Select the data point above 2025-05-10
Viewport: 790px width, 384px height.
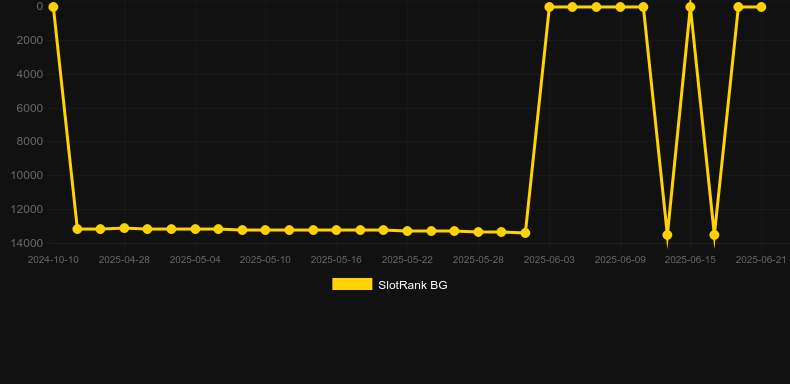pyautogui.click(x=266, y=230)
